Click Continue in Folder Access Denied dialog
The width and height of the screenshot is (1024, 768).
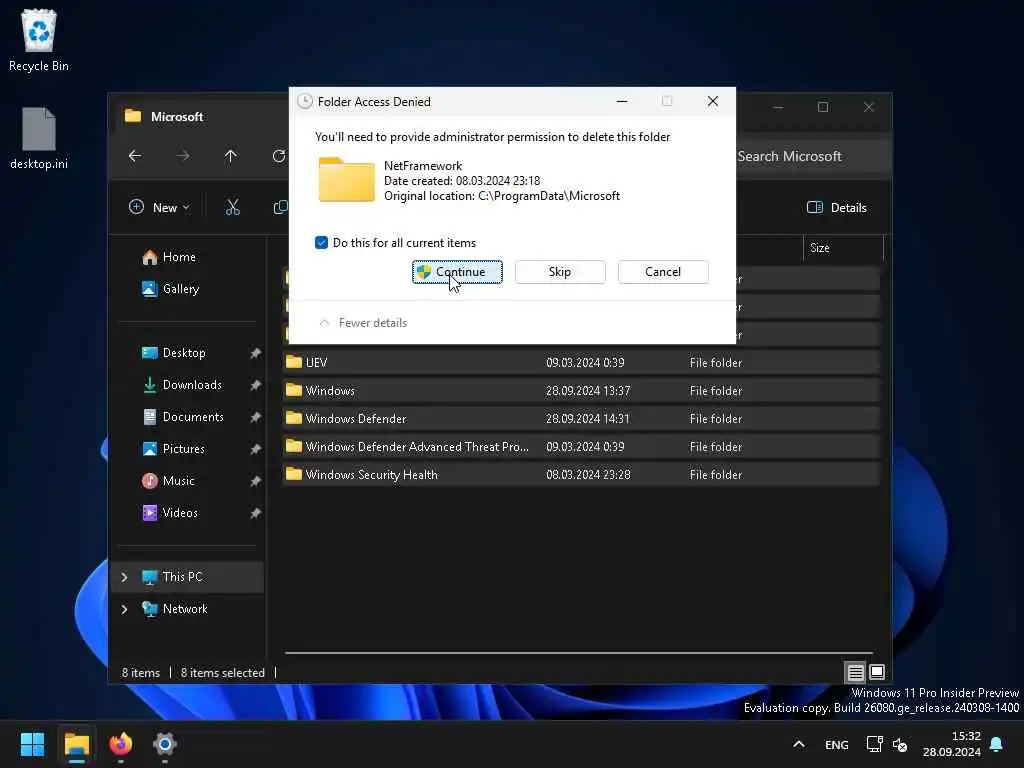(457, 272)
